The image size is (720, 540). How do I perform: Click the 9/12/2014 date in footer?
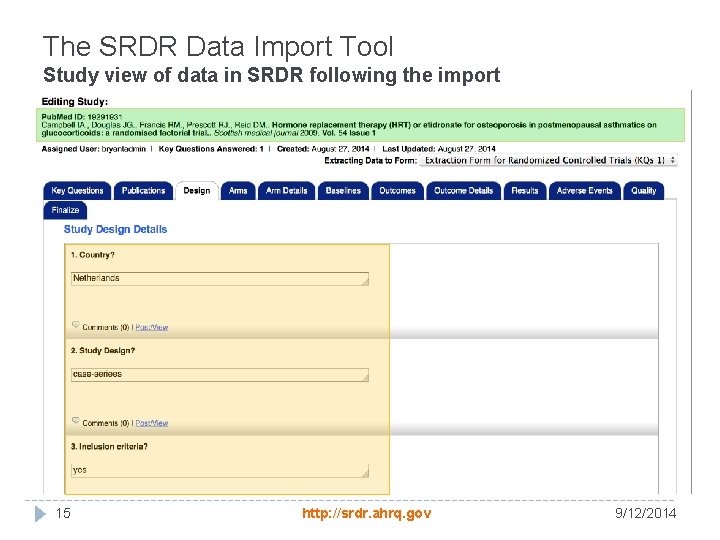(646, 513)
